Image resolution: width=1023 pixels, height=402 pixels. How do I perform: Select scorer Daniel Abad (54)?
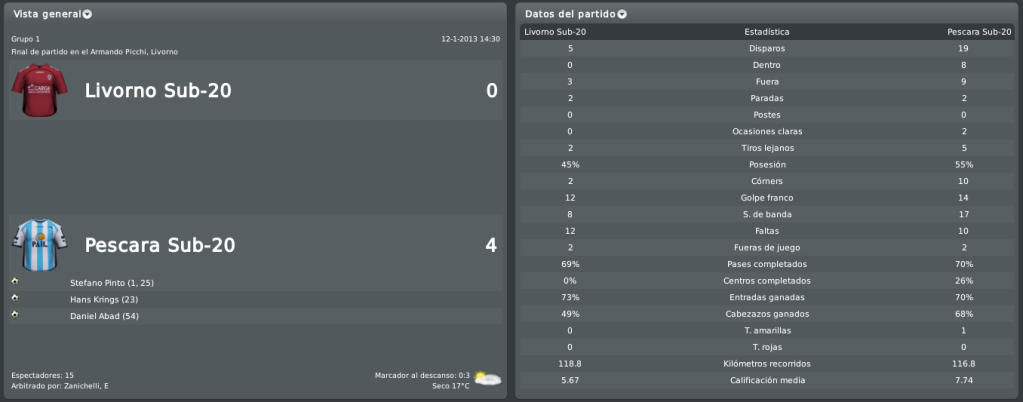click(104, 316)
